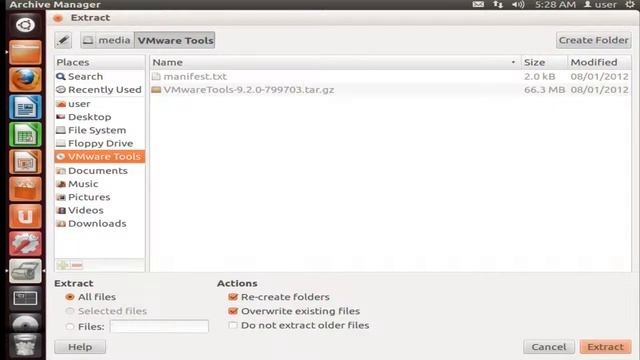Open LibreOffice Calc in the launcher
This screenshot has height=360, width=640.
25,134
